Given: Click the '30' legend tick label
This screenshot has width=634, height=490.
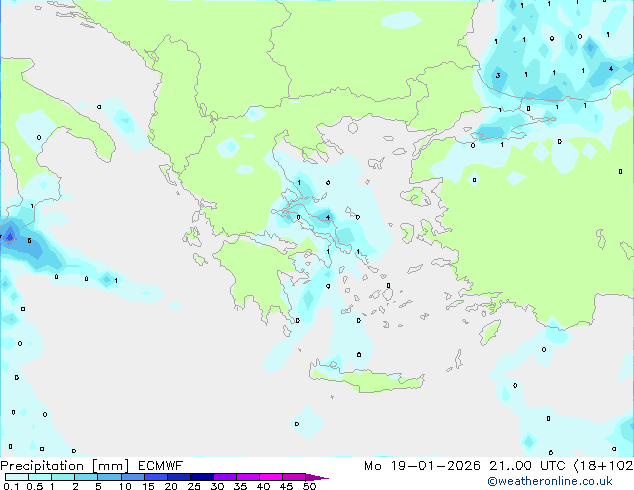Looking at the screenshot, I should (217, 486).
